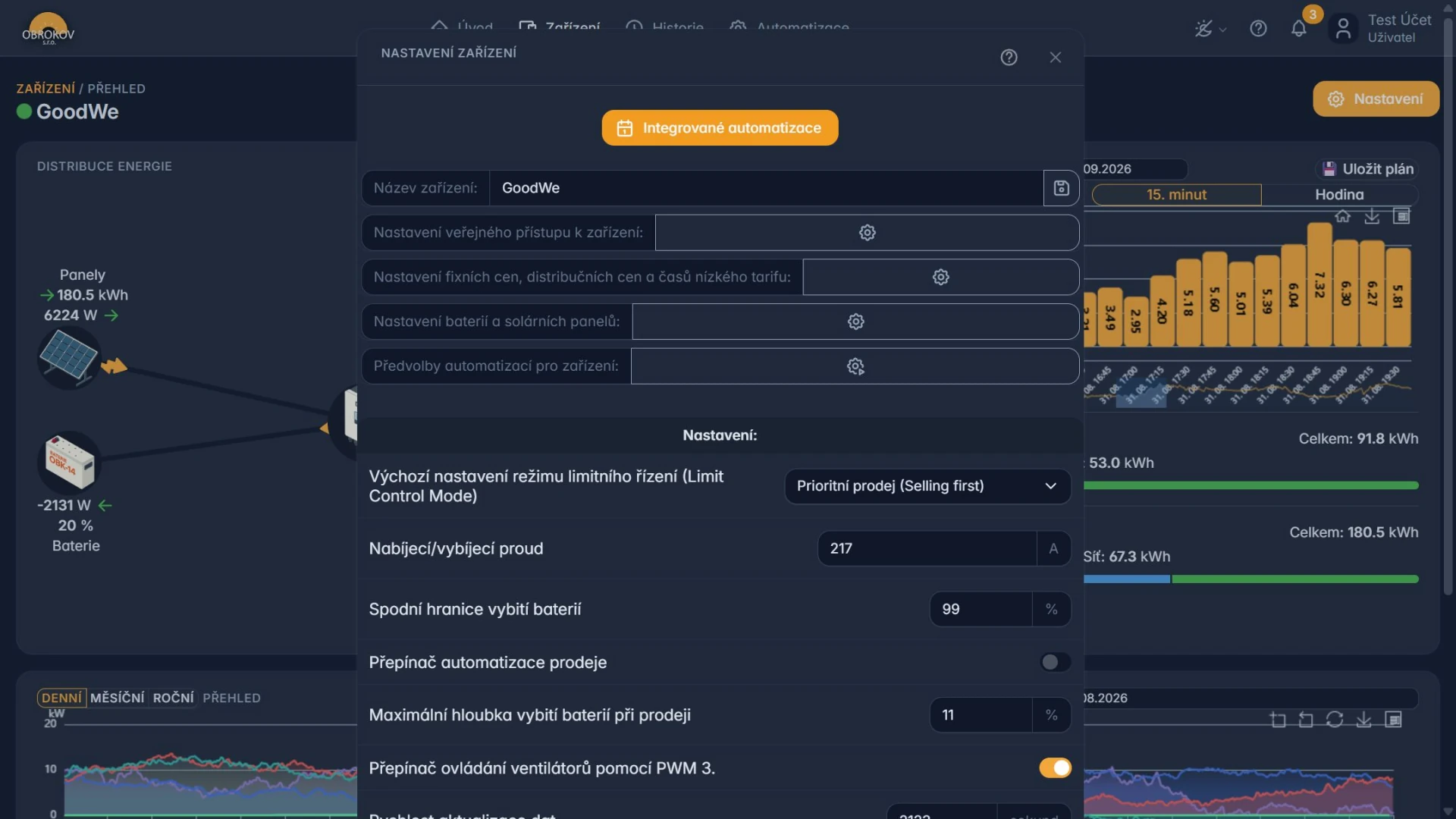
Task: Edit the Název zařízení field containing GoodWe
Action: click(x=766, y=188)
